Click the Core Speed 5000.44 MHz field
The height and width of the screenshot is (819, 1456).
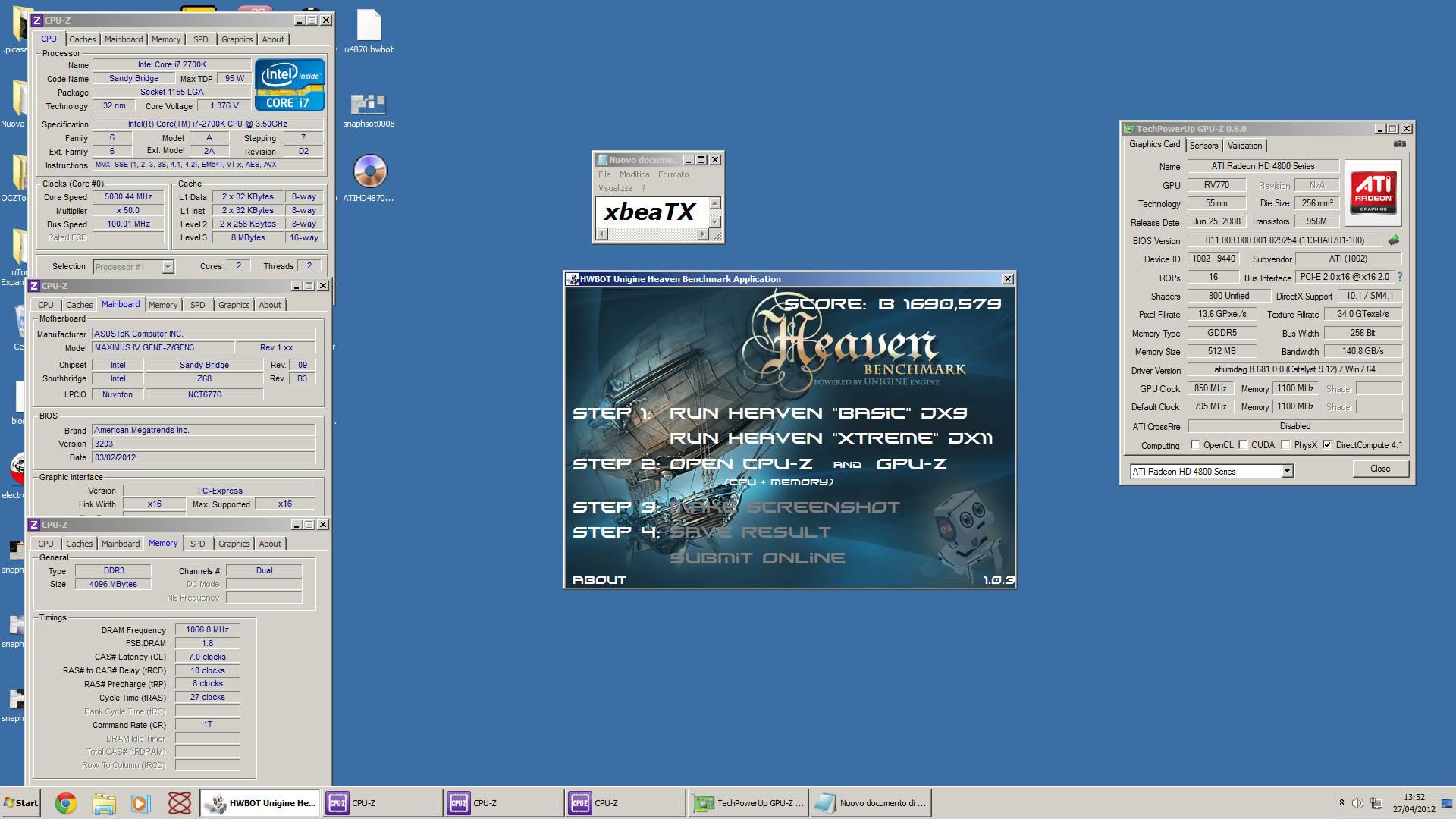point(128,196)
